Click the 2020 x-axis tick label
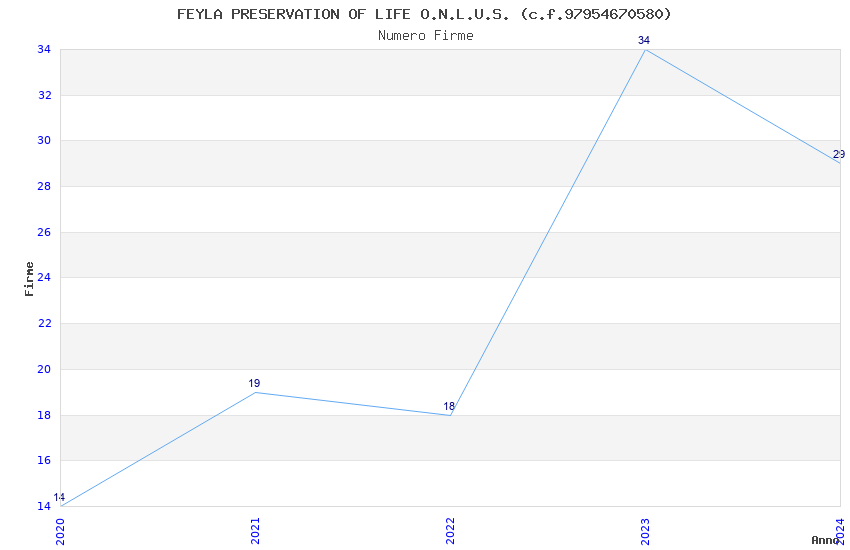This screenshot has width=850, height=550. point(60,531)
